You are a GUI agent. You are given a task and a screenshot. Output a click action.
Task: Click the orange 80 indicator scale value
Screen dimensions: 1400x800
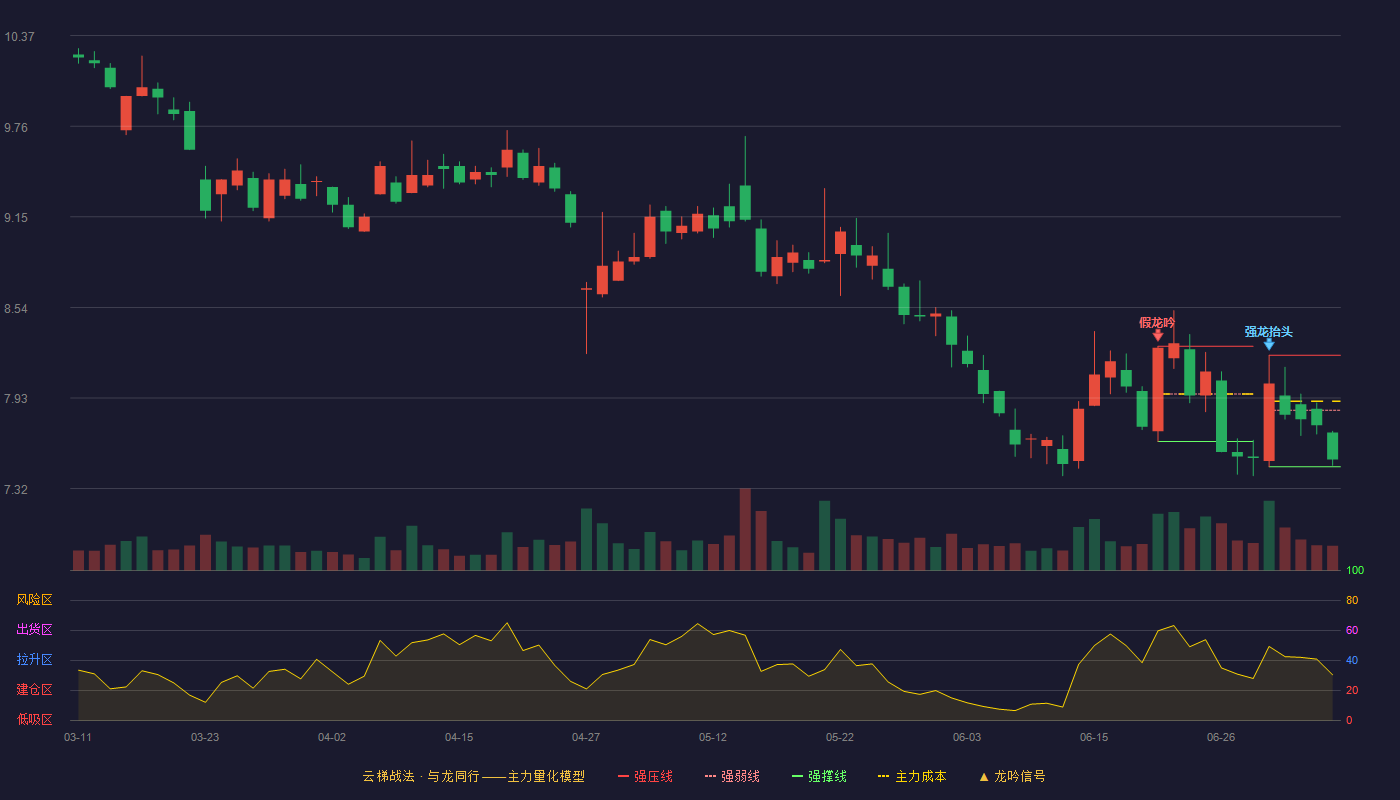pos(1352,601)
